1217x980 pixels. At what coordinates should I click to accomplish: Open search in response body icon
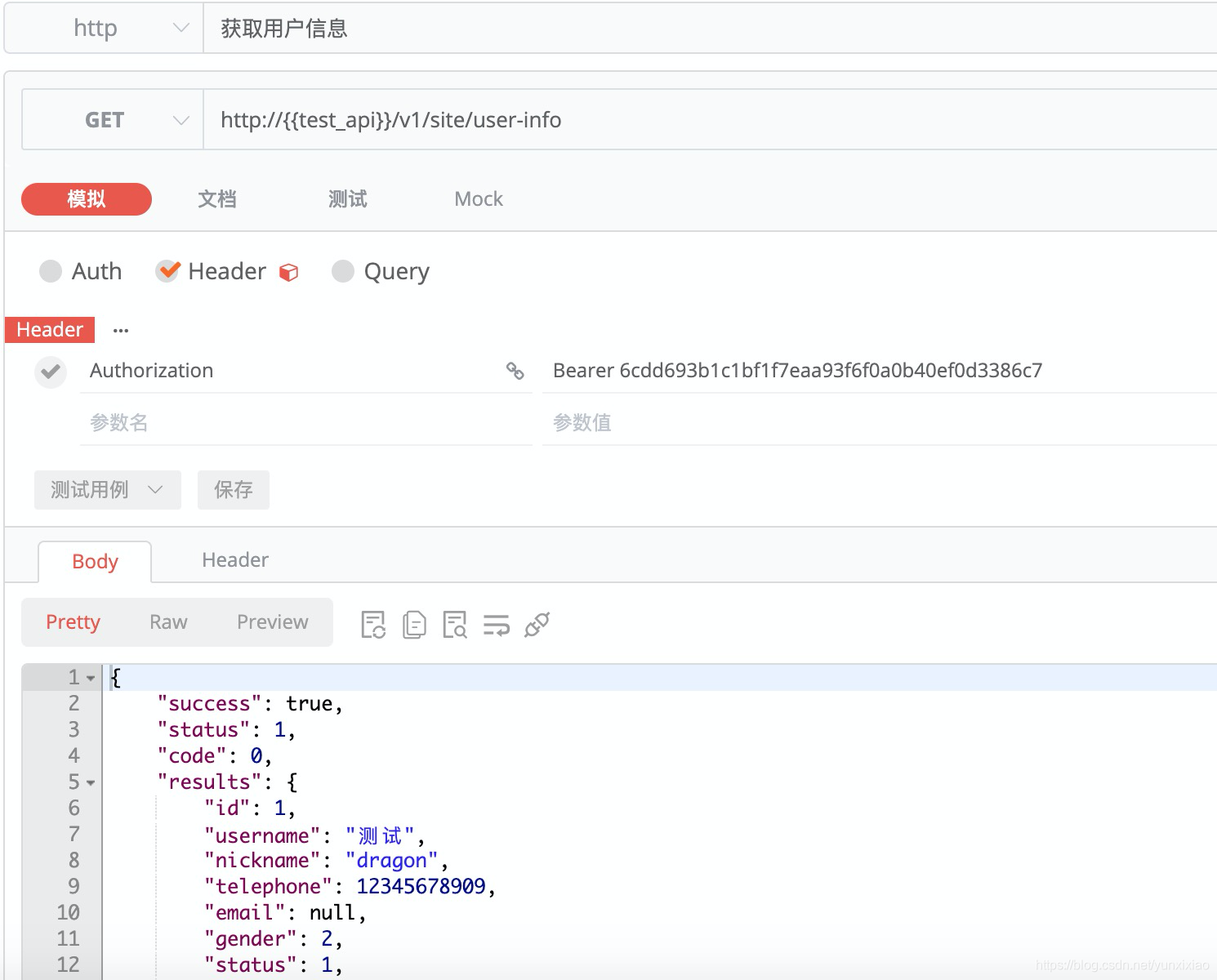[455, 624]
